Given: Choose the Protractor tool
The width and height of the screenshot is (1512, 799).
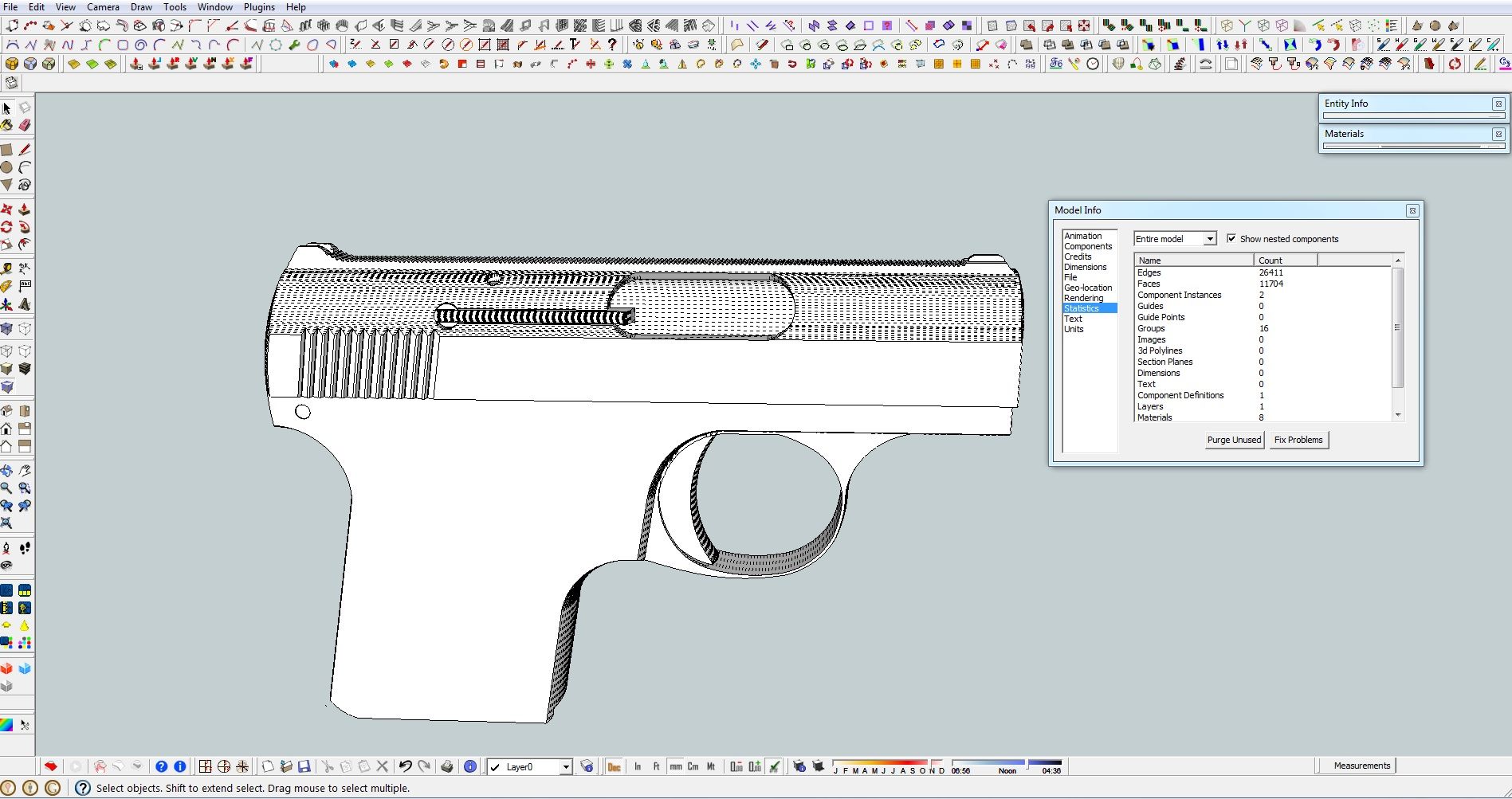Looking at the screenshot, I should point(7,286).
